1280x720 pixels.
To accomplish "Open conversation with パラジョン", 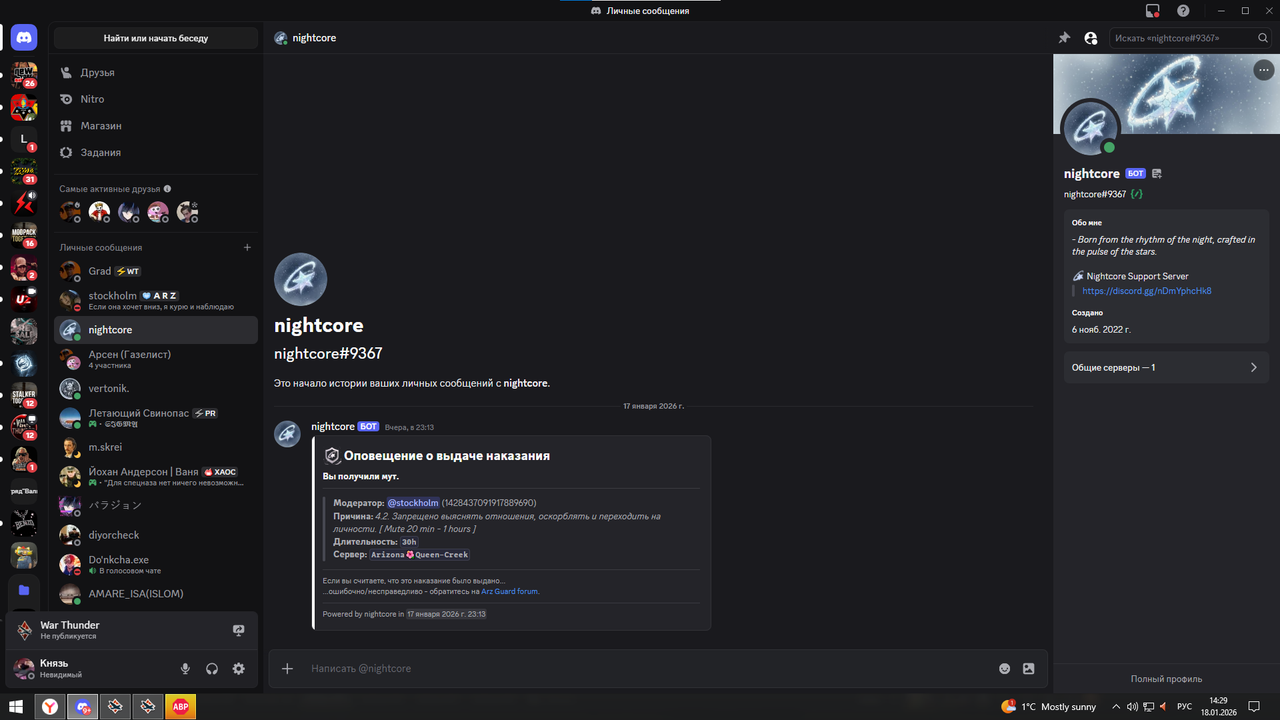I will [x=155, y=505].
